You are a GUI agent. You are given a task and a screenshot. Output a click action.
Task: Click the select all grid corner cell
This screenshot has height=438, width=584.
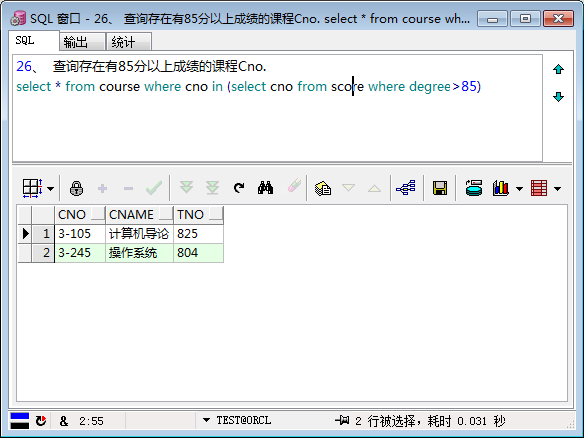25,215
